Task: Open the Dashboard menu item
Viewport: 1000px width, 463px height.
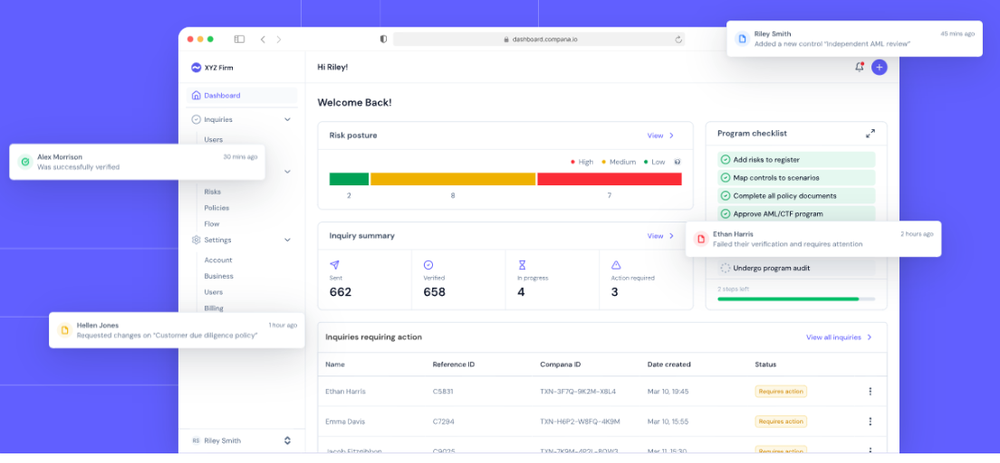Action: coord(242,96)
